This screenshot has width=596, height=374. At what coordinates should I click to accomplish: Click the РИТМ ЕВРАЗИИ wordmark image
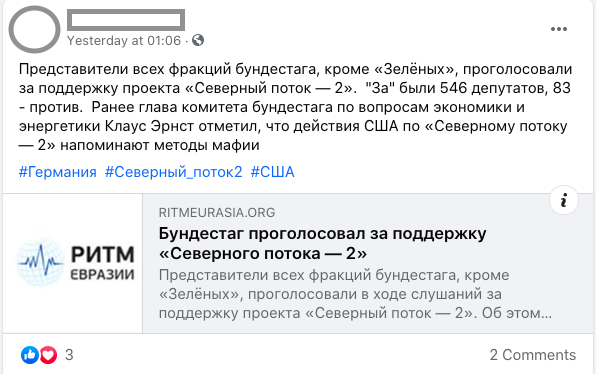103,263
